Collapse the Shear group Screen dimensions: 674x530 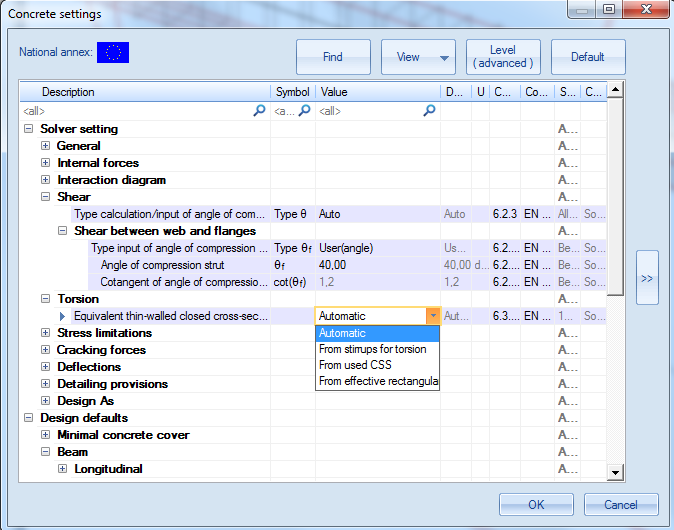pos(45,196)
